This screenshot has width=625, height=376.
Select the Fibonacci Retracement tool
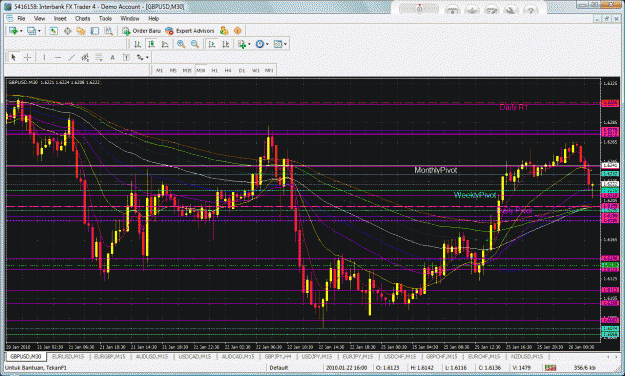tap(98, 57)
